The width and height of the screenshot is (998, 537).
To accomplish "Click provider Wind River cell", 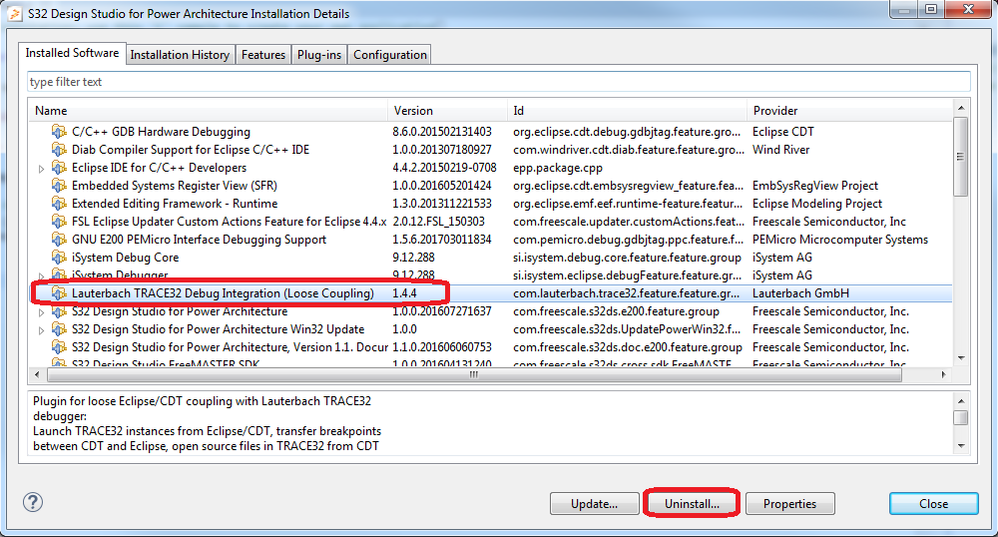I will pyautogui.click(x=781, y=150).
